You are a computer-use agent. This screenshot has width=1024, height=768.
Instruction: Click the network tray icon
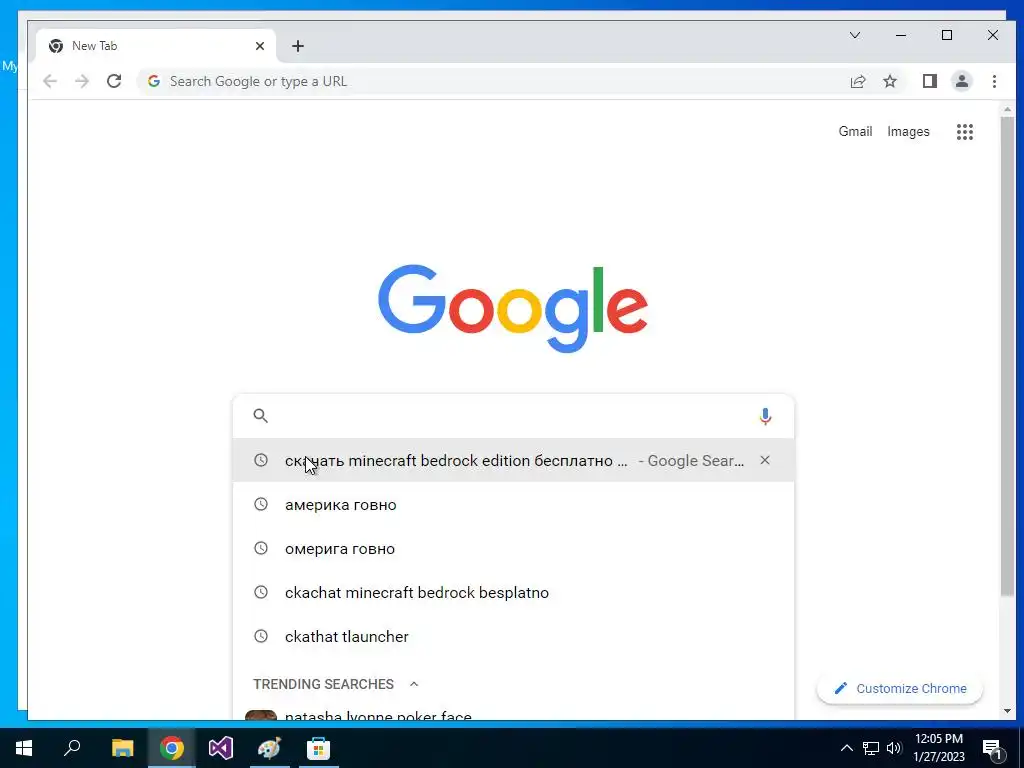tap(871, 748)
